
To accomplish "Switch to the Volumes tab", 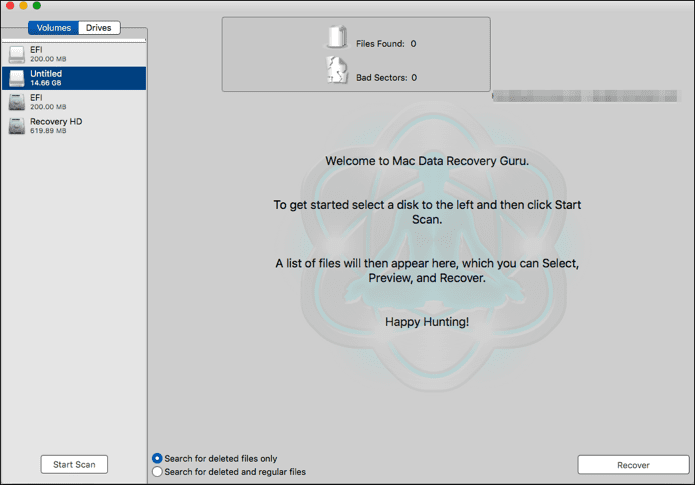I will click(x=54, y=28).
